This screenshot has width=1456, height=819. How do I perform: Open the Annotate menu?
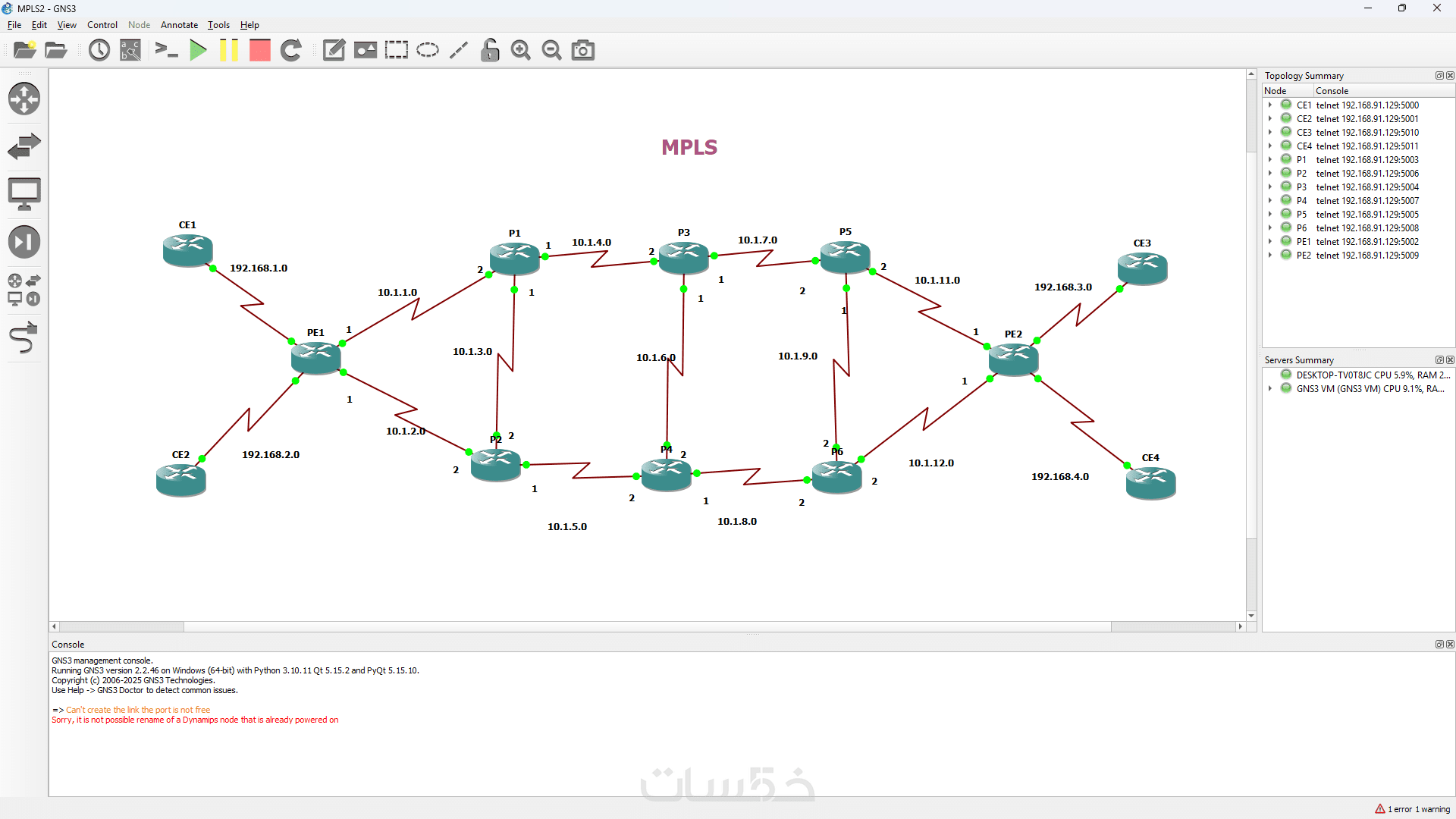coord(179,25)
